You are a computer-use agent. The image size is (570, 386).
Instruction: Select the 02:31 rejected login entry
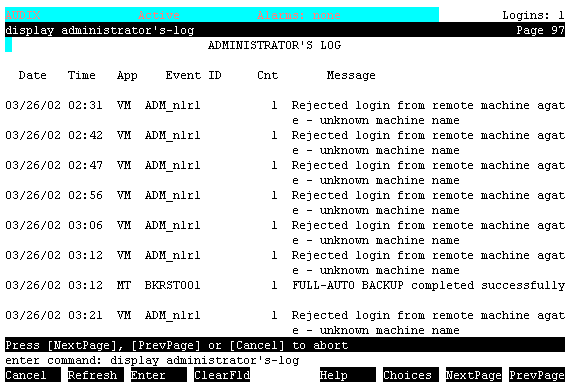coord(285,113)
